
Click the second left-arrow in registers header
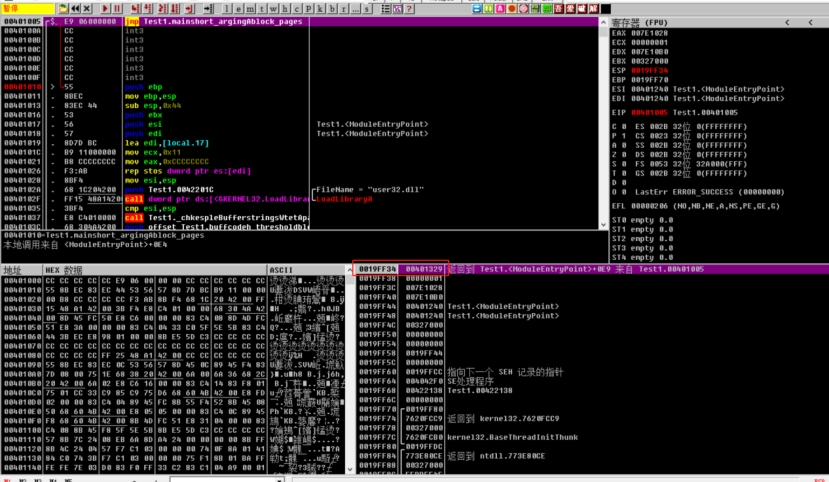tap(810, 22)
